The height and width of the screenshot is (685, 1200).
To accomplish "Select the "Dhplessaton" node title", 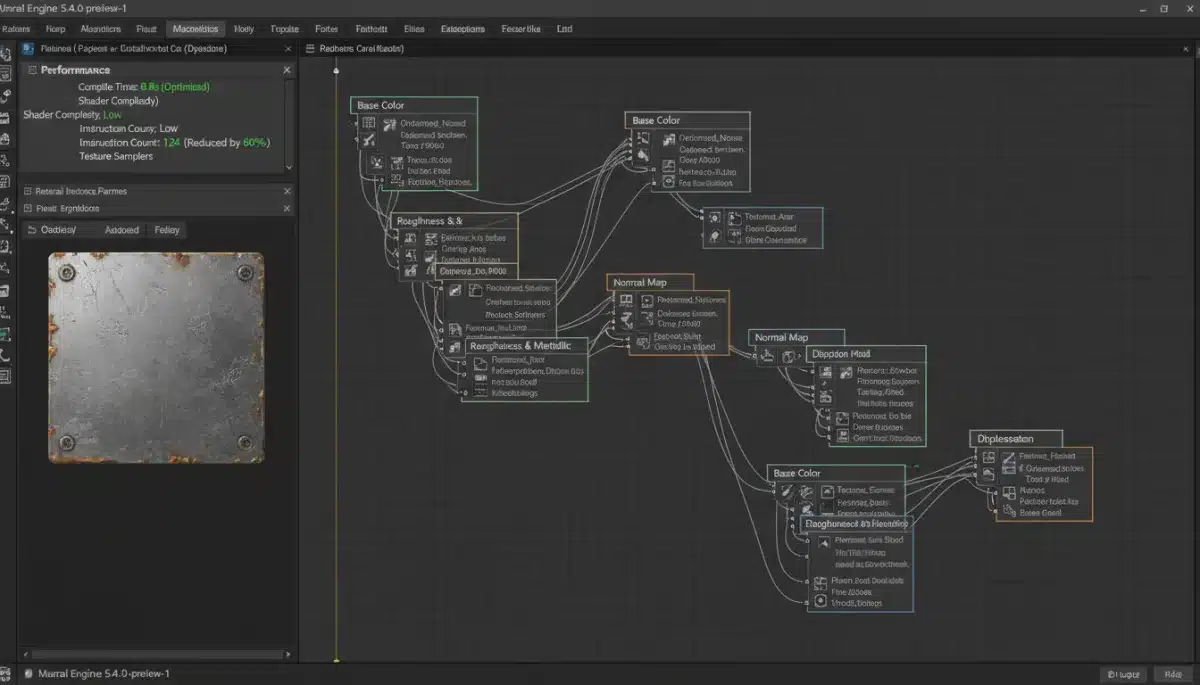I will pos(1003,438).
